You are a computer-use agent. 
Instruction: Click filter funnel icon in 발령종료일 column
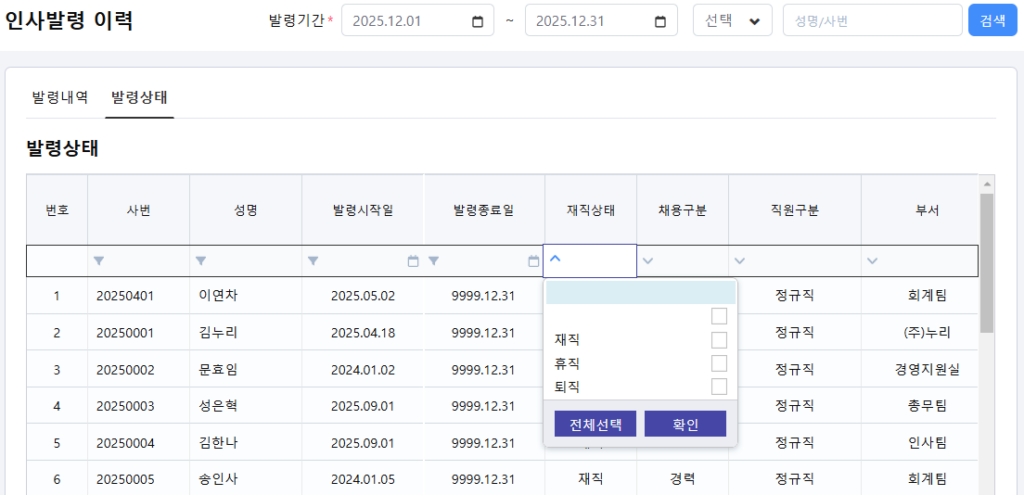pos(434,261)
